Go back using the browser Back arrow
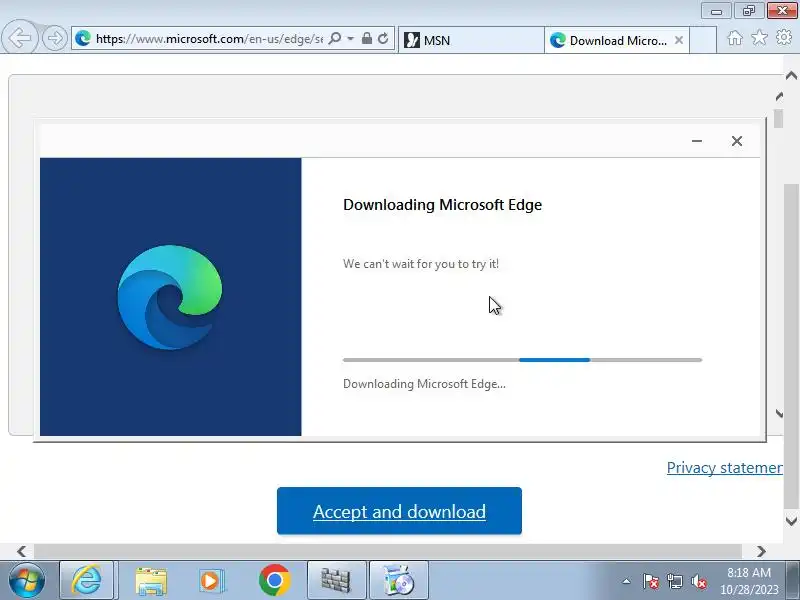800x600 pixels. point(19,38)
